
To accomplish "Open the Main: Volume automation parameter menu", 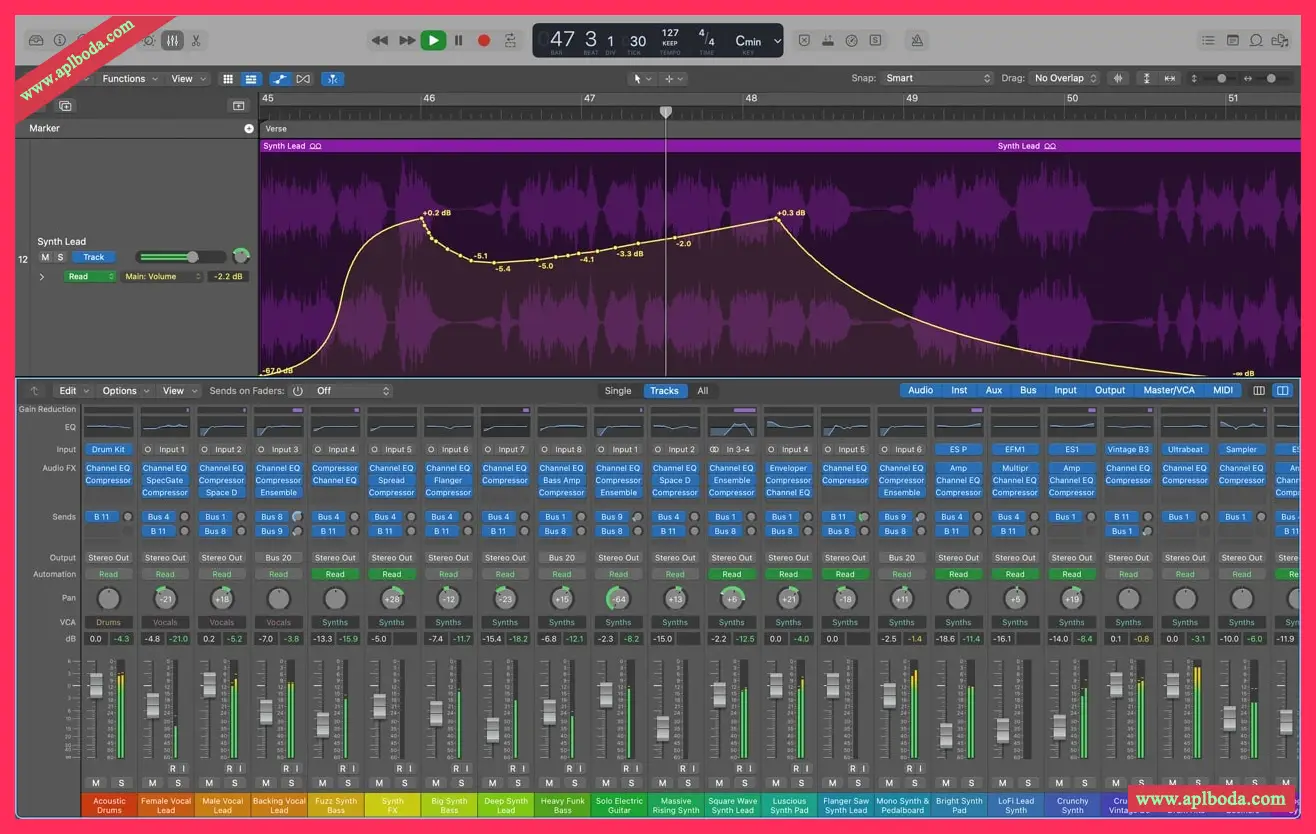I will (162, 277).
